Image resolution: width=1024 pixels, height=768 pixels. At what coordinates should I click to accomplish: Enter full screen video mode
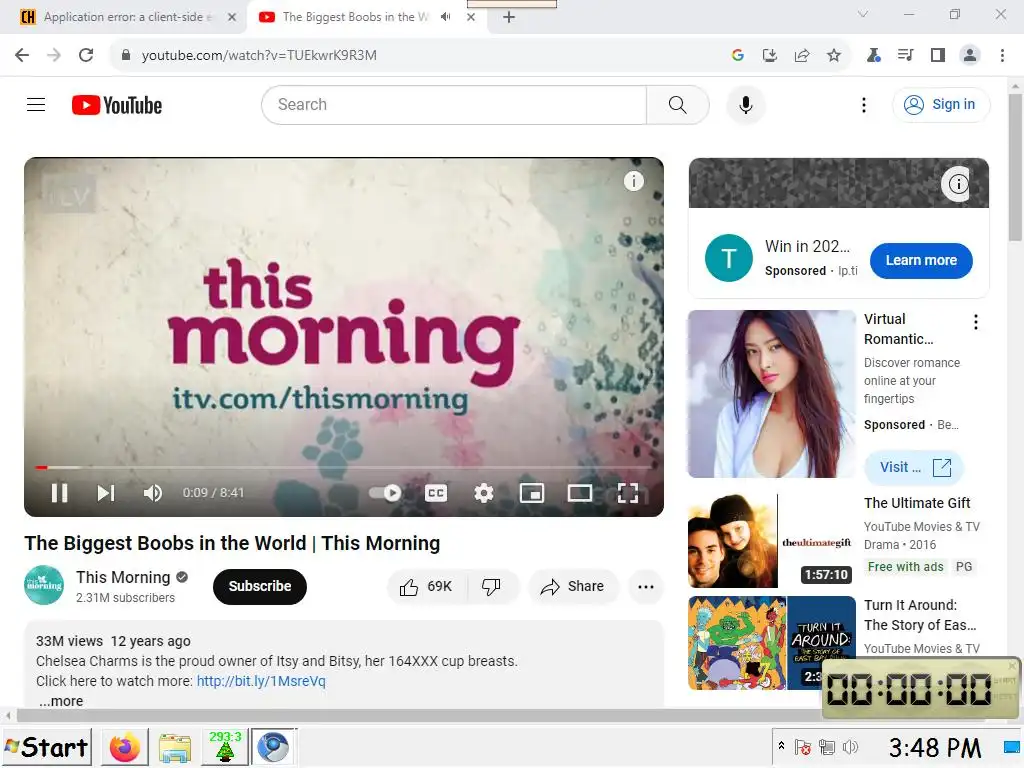[x=628, y=493]
